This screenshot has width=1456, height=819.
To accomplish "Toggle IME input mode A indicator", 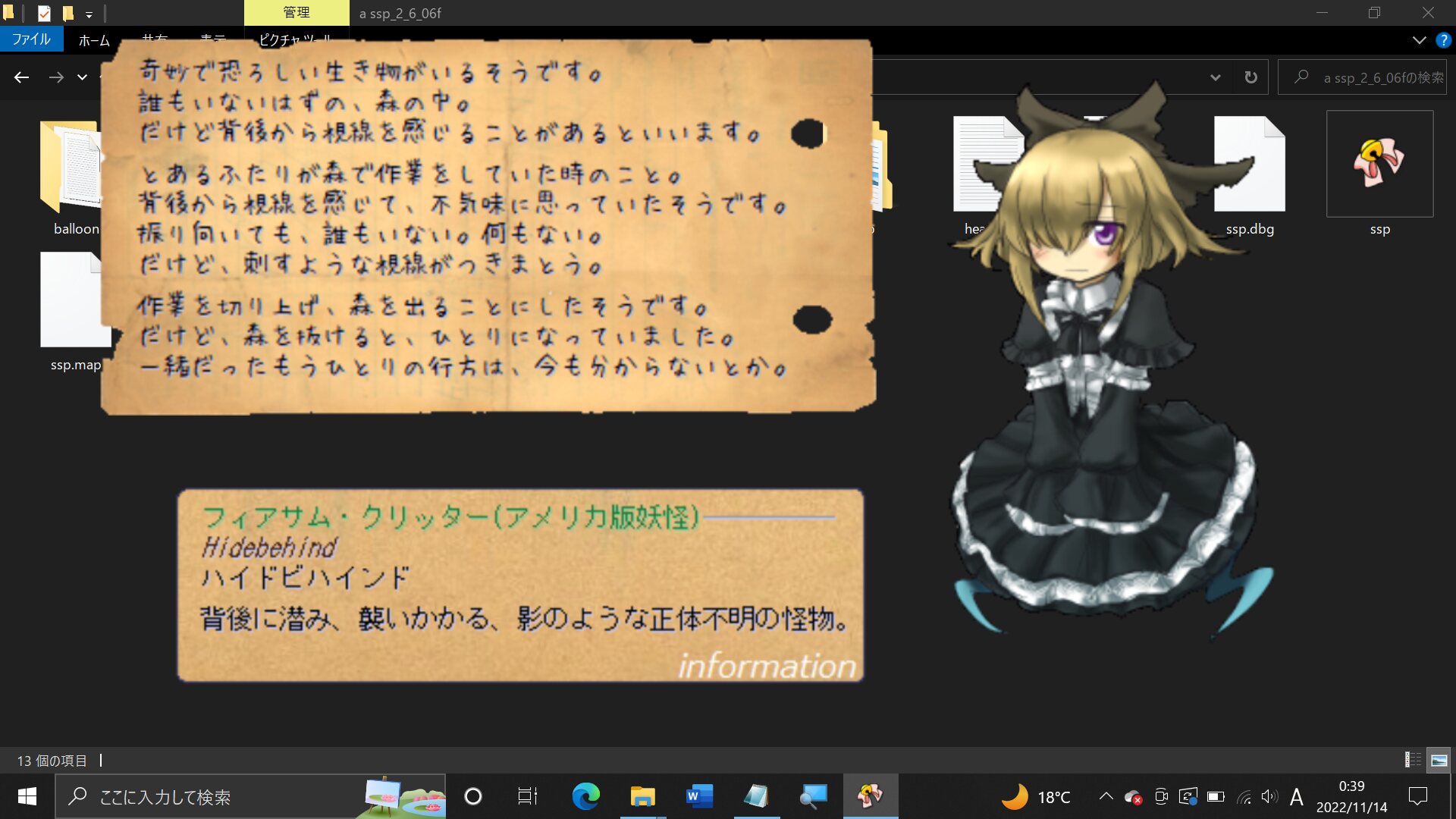I will click(1296, 796).
